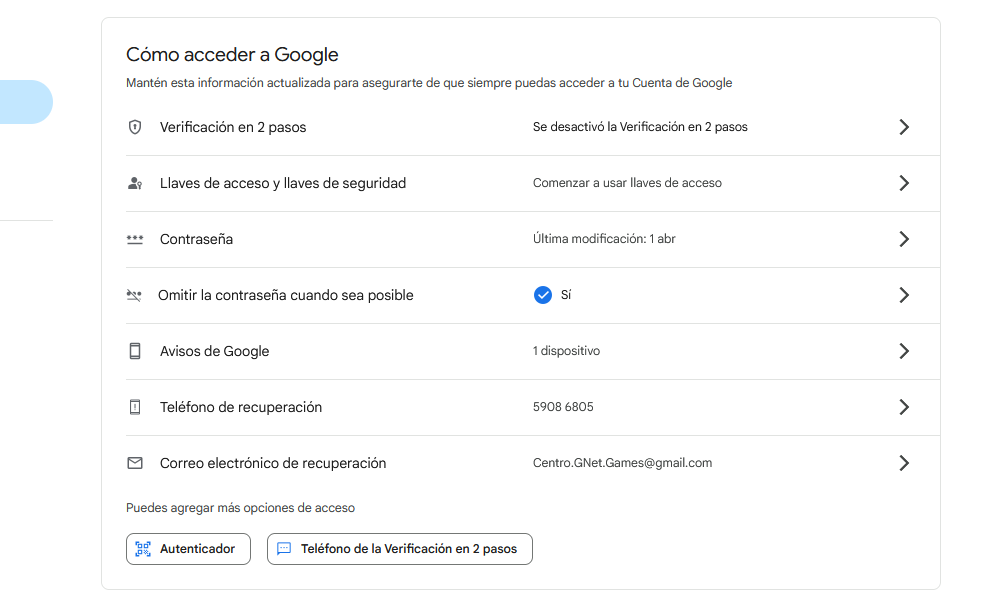Click the recovery email Centro.GNet.Games@gmail.com
The height and width of the screenshot is (609, 1008).
[x=622, y=463]
